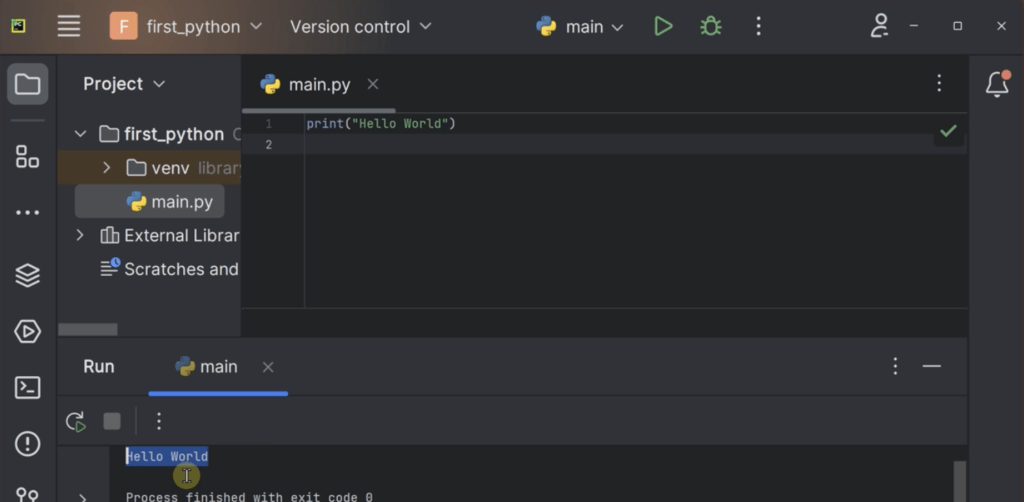Expand External Libraries node
This screenshot has height=502, width=1024.
tap(80, 236)
